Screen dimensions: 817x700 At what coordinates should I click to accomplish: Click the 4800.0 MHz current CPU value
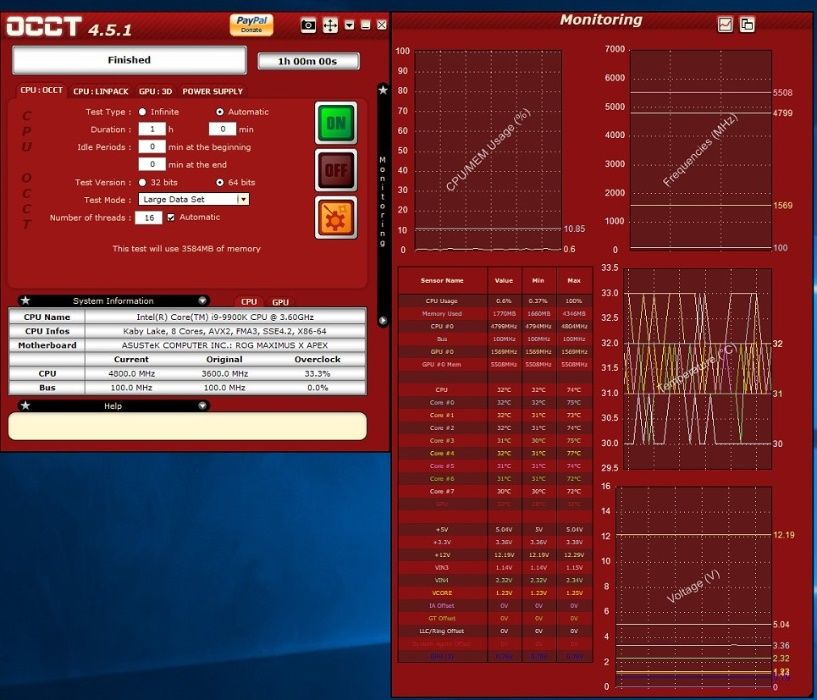click(131, 374)
